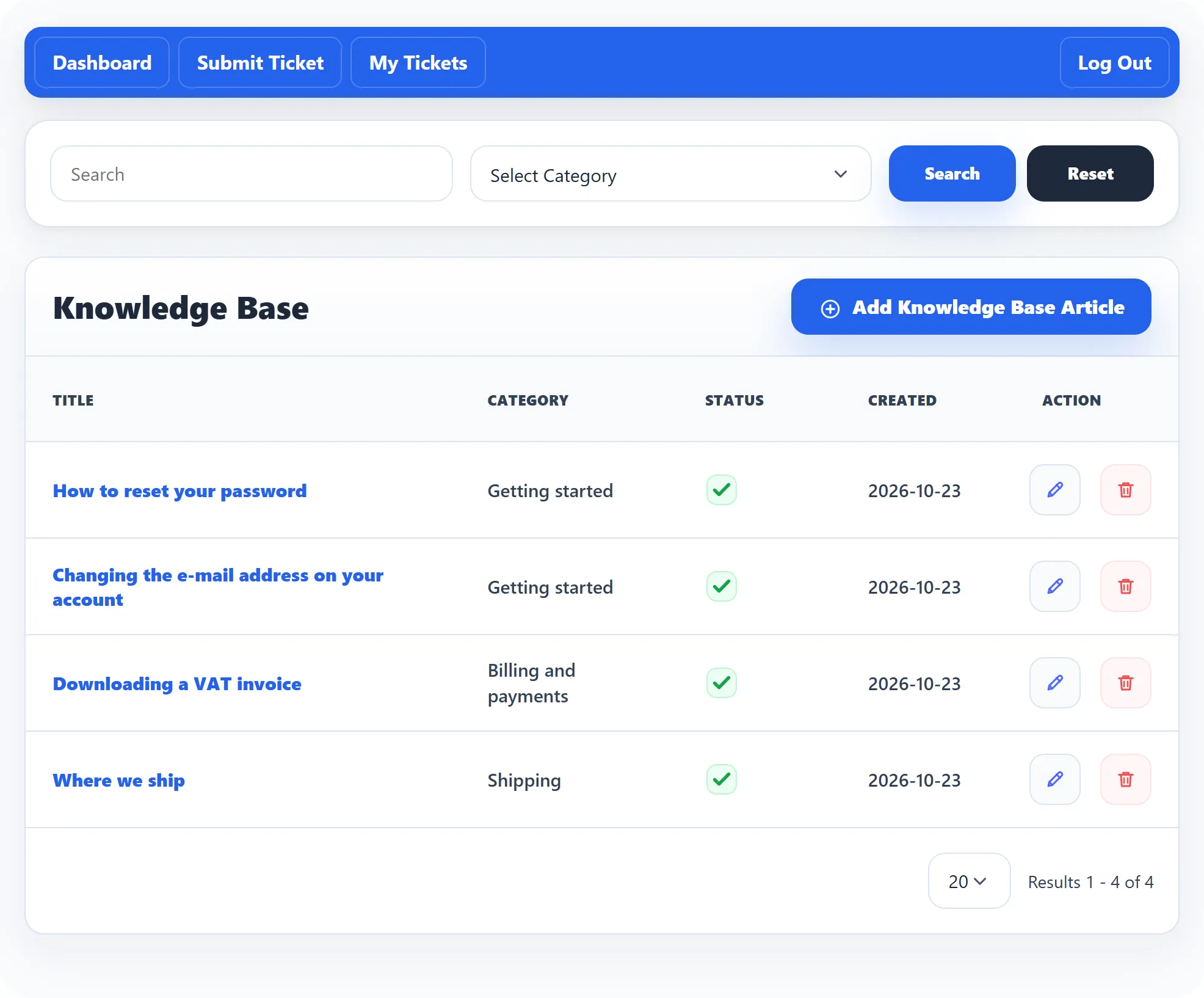Toggle status check for 'Where we ship'
The width and height of the screenshot is (1204, 998).
(721, 779)
